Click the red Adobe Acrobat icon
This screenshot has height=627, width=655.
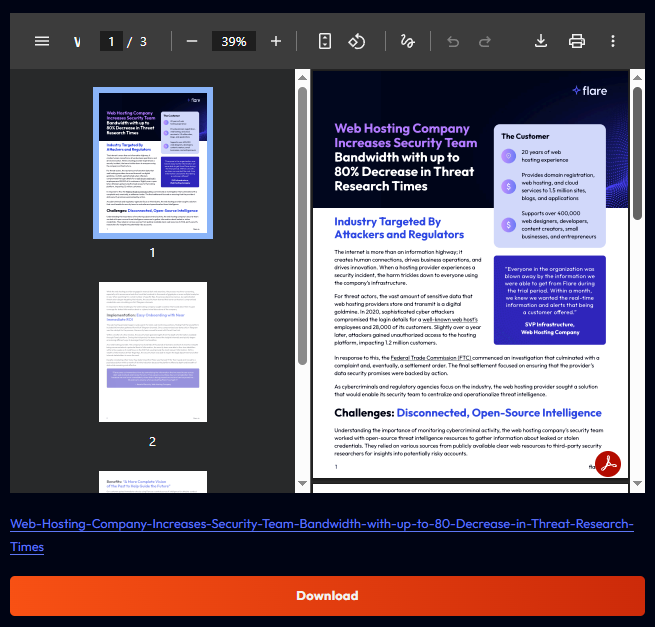click(609, 465)
